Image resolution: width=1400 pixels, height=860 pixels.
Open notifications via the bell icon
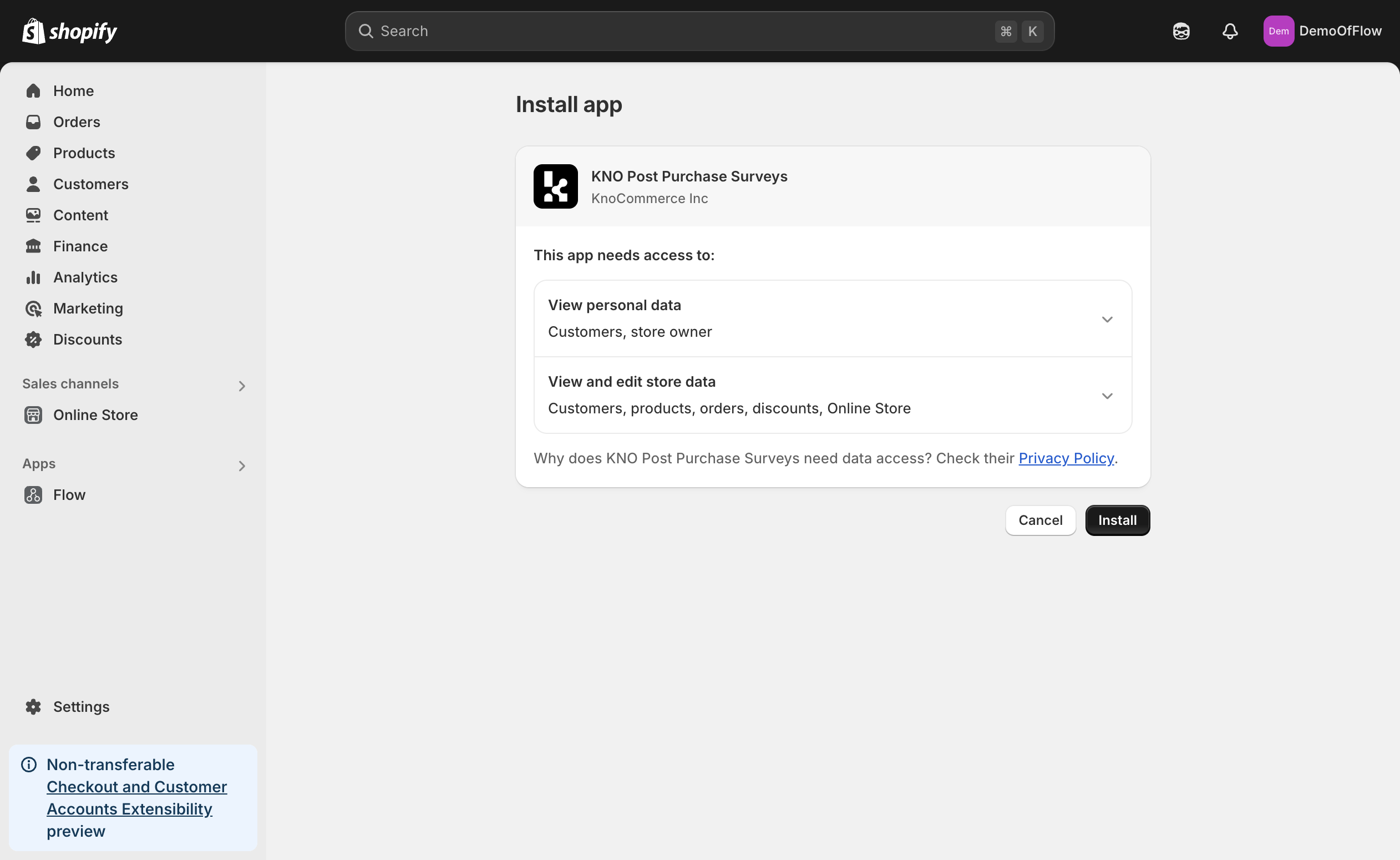pyautogui.click(x=1229, y=31)
